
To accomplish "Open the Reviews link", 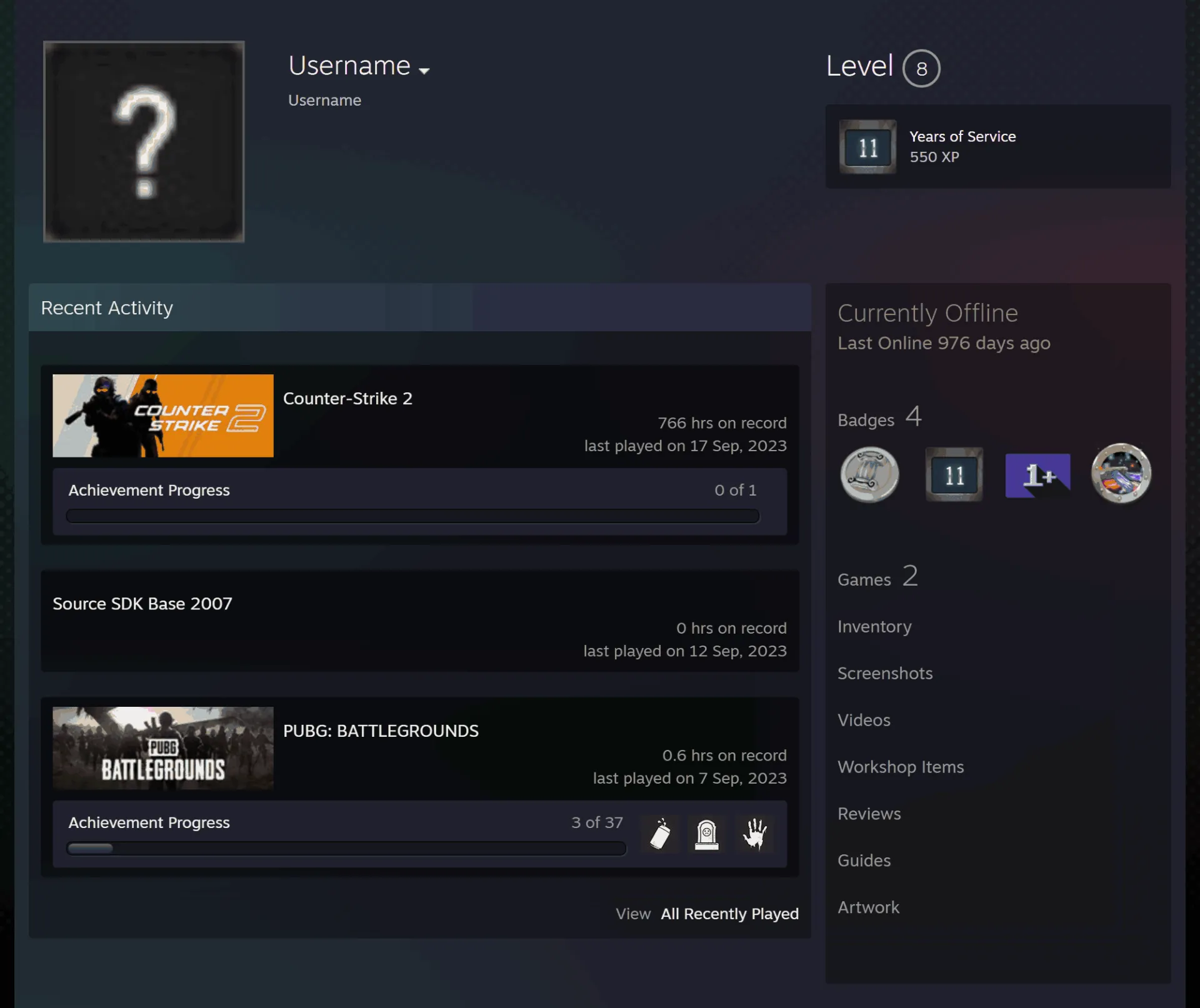I will click(869, 814).
